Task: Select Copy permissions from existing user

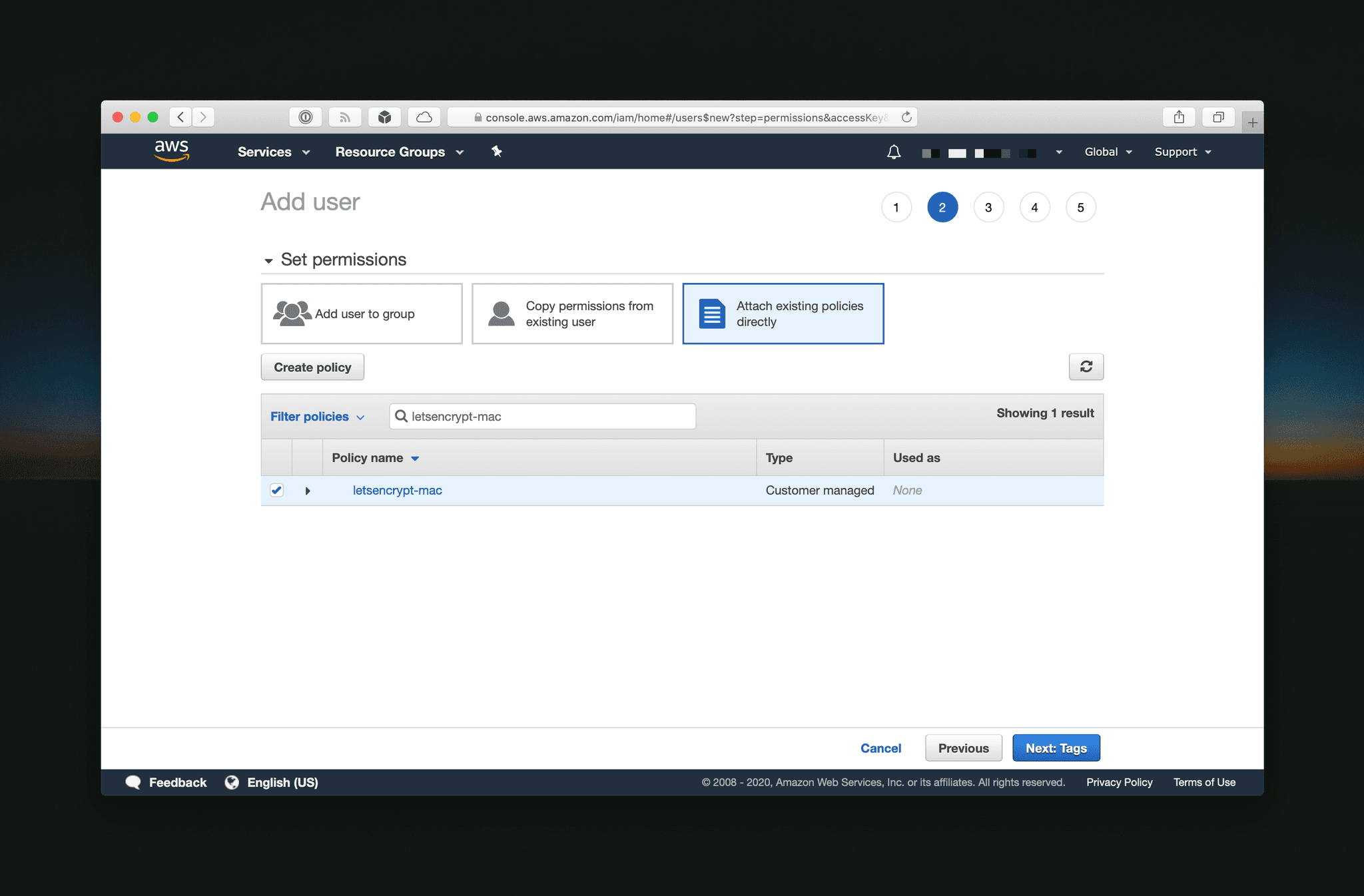Action: 572,314
